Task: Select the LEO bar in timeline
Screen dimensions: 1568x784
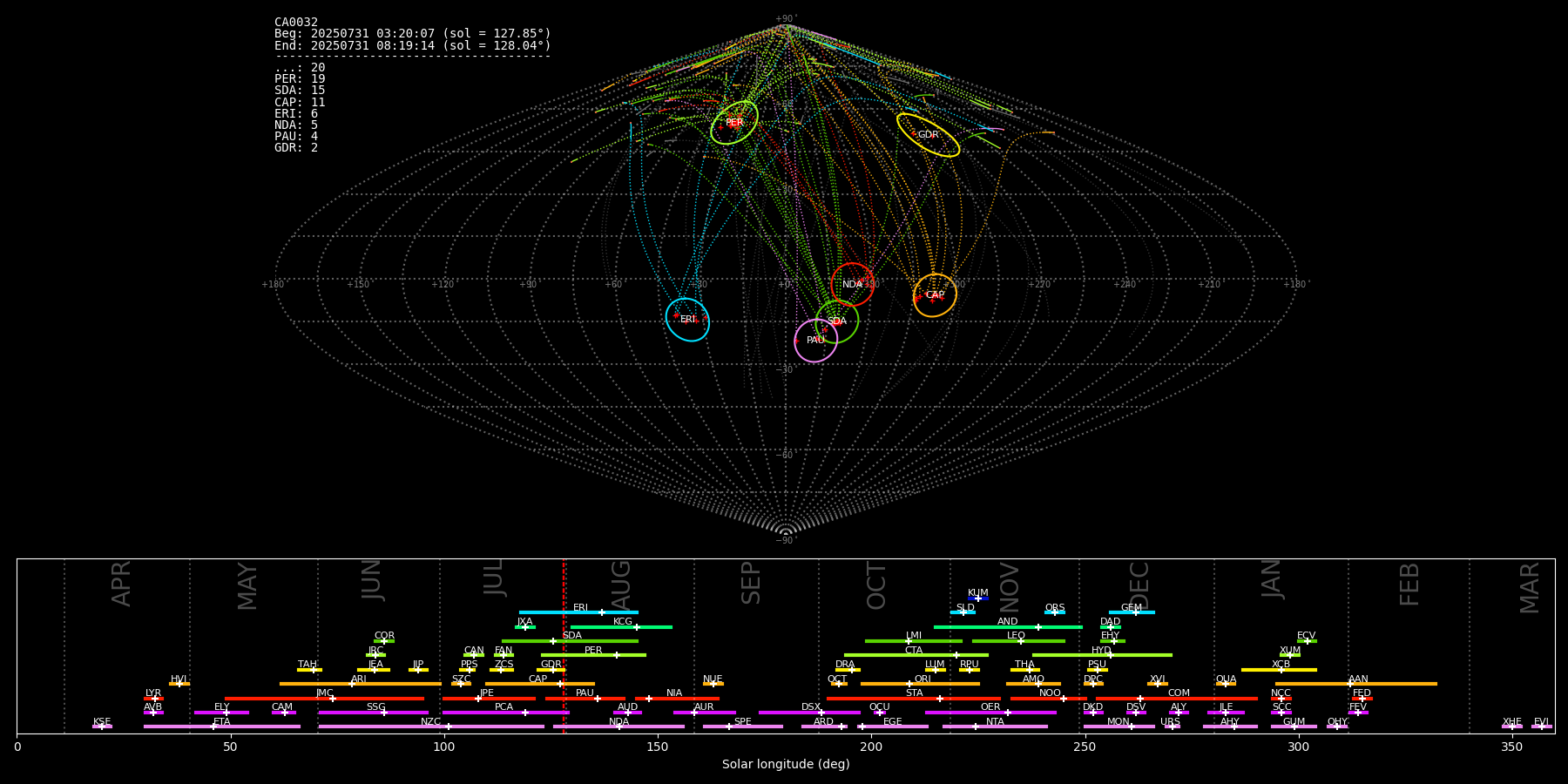Action: [1018, 641]
